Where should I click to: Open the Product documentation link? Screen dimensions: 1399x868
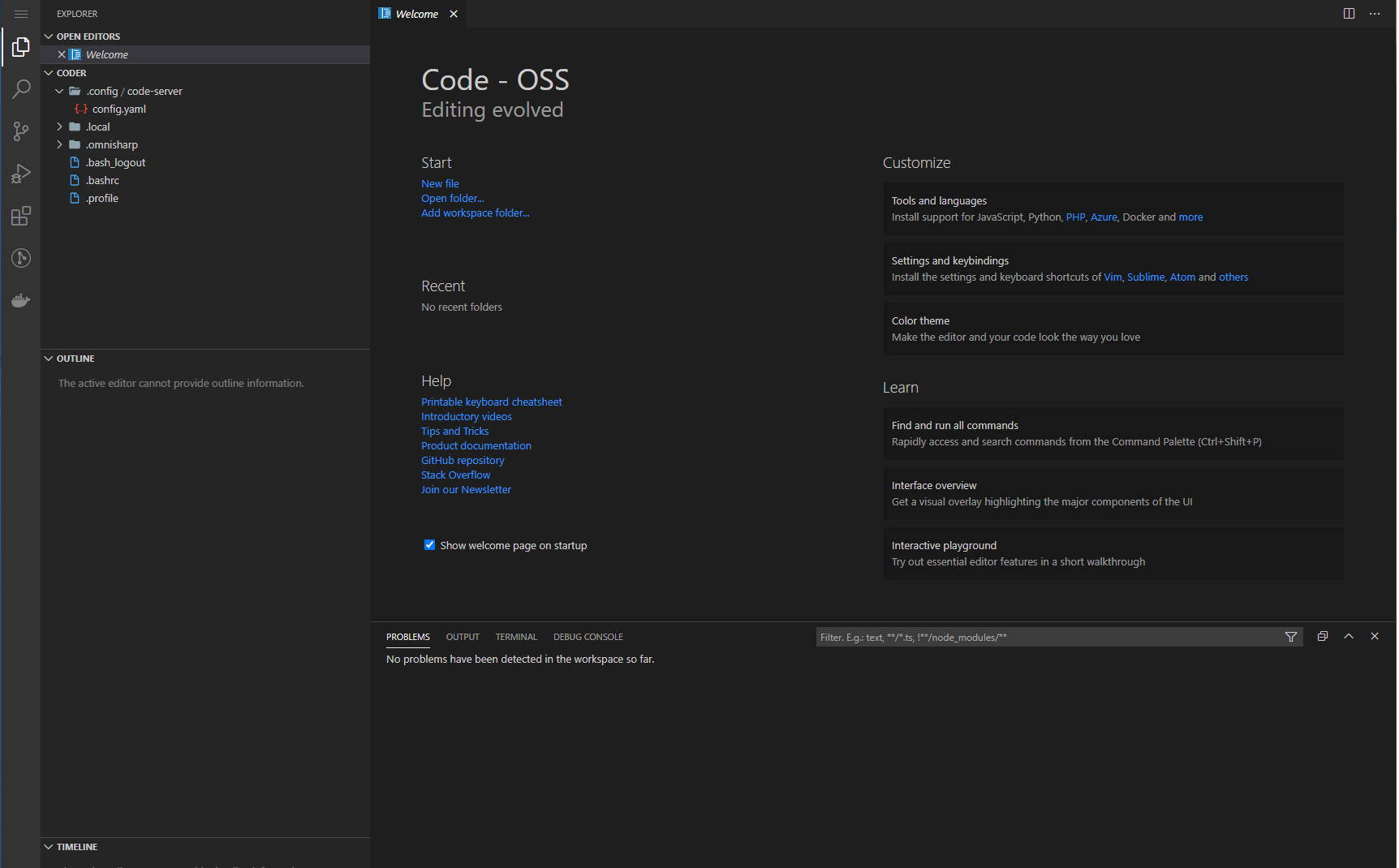coord(476,446)
